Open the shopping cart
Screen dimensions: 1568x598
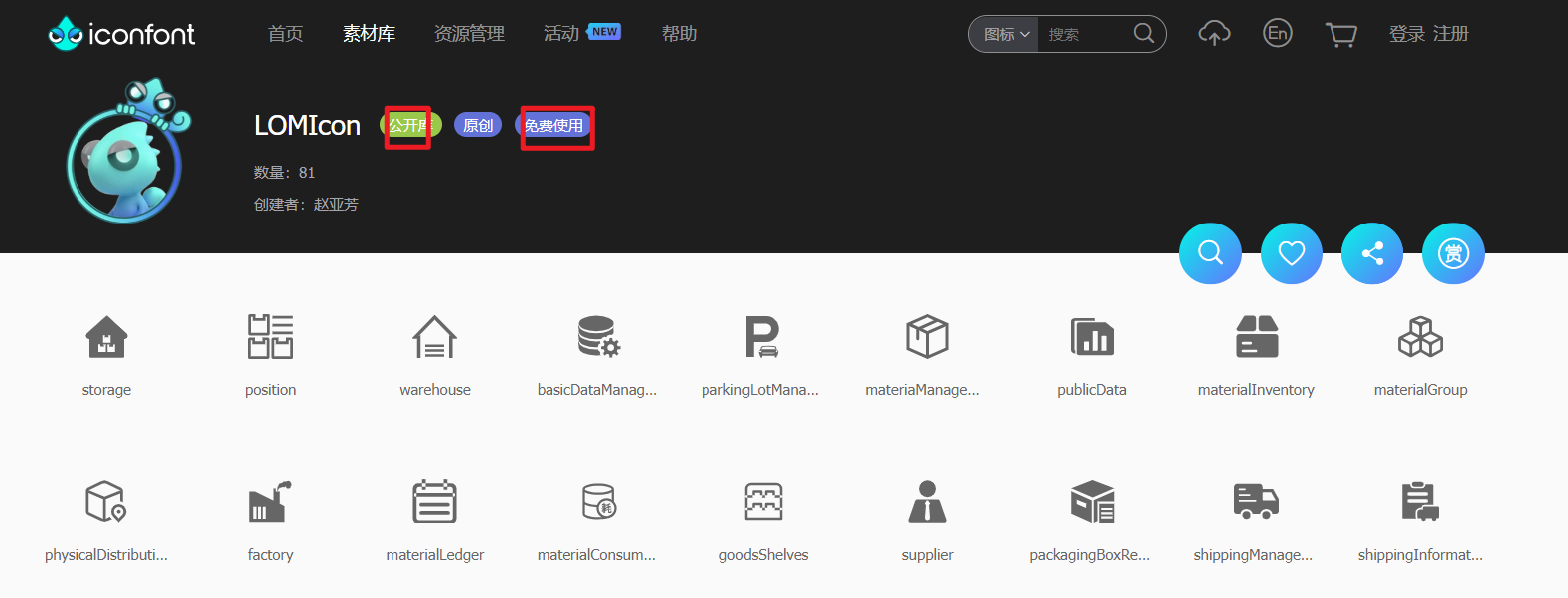(1341, 35)
